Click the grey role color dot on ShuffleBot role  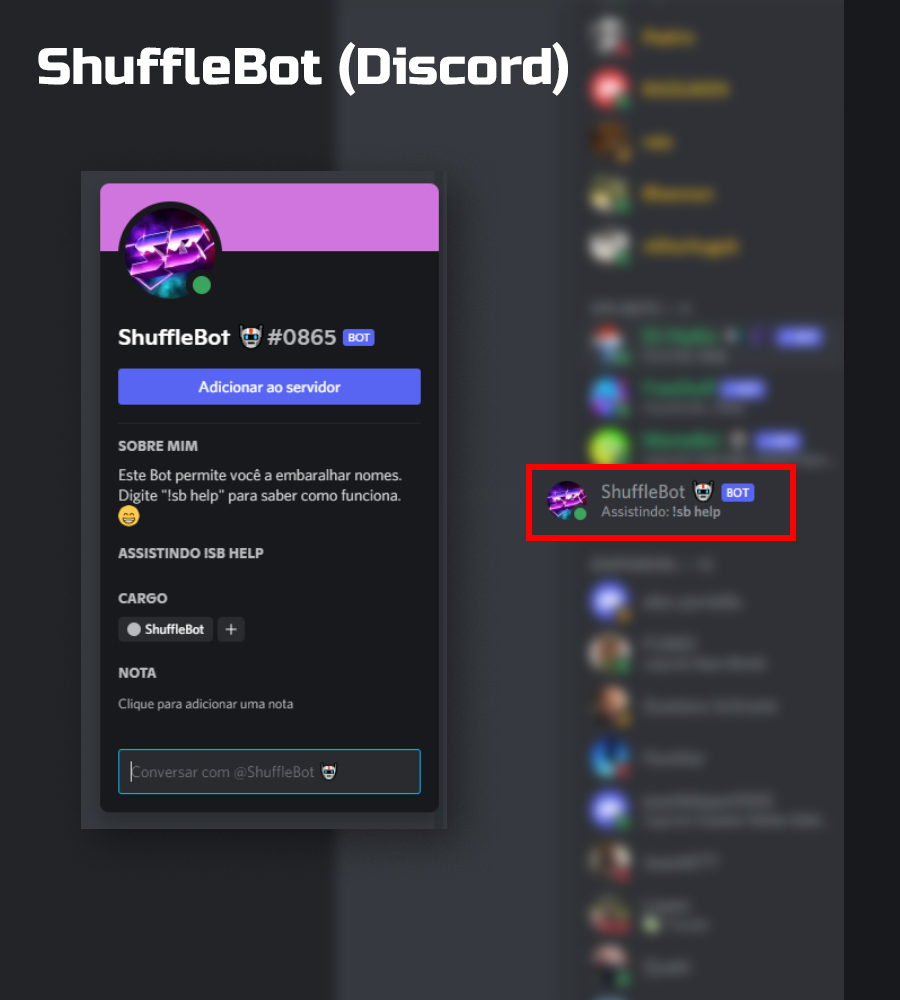coord(134,629)
